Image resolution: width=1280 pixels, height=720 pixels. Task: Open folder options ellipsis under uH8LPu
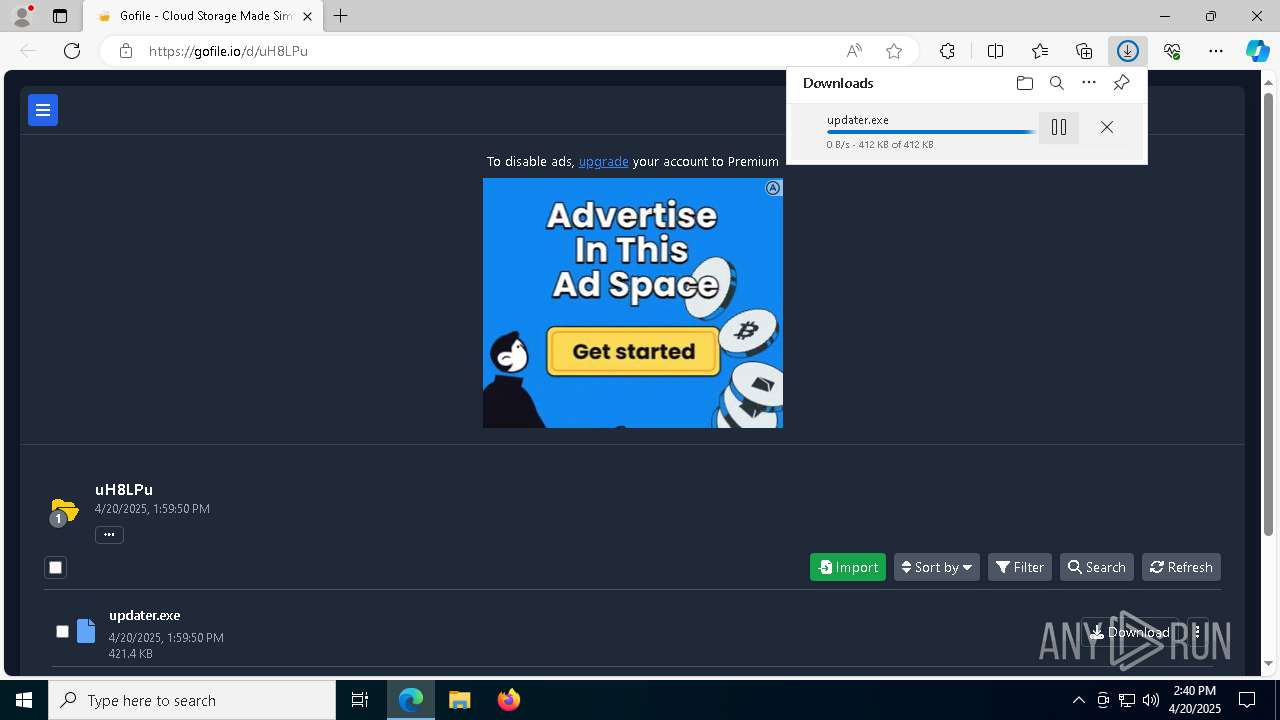(109, 534)
